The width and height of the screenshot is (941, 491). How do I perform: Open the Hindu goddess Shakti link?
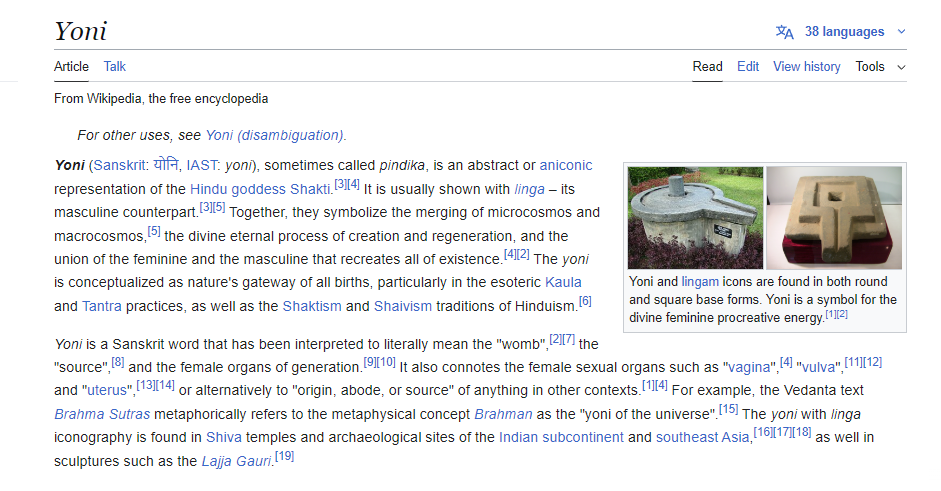[260, 189]
